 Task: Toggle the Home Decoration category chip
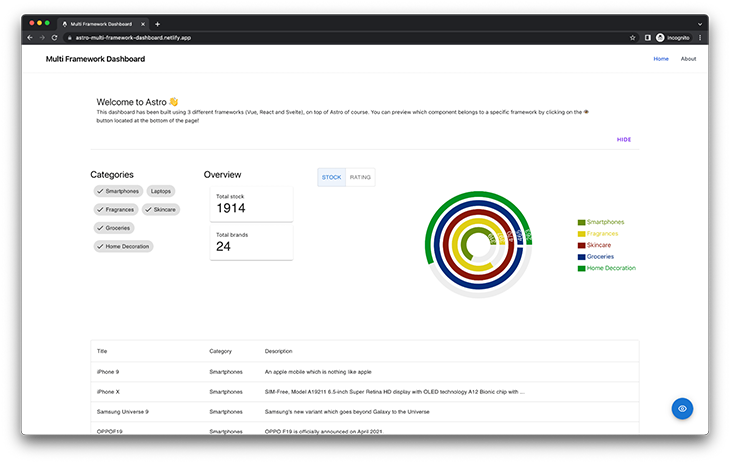click(124, 246)
